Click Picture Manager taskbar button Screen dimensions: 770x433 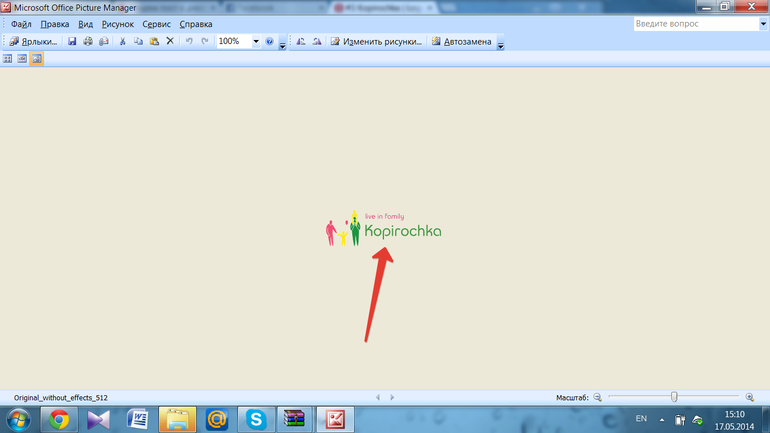(x=335, y=420)
